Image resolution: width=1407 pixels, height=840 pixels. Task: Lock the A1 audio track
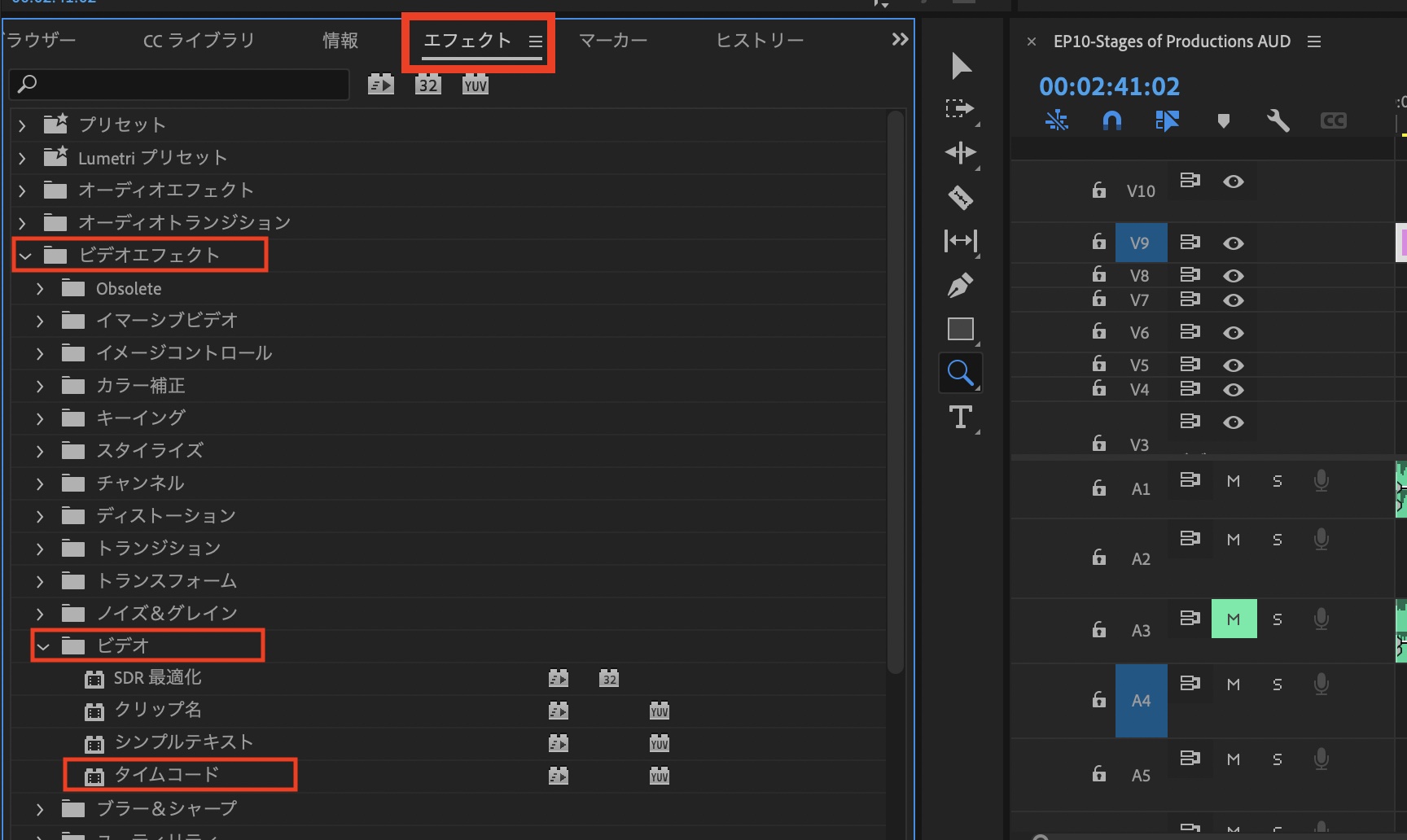tap(1098, 488)
